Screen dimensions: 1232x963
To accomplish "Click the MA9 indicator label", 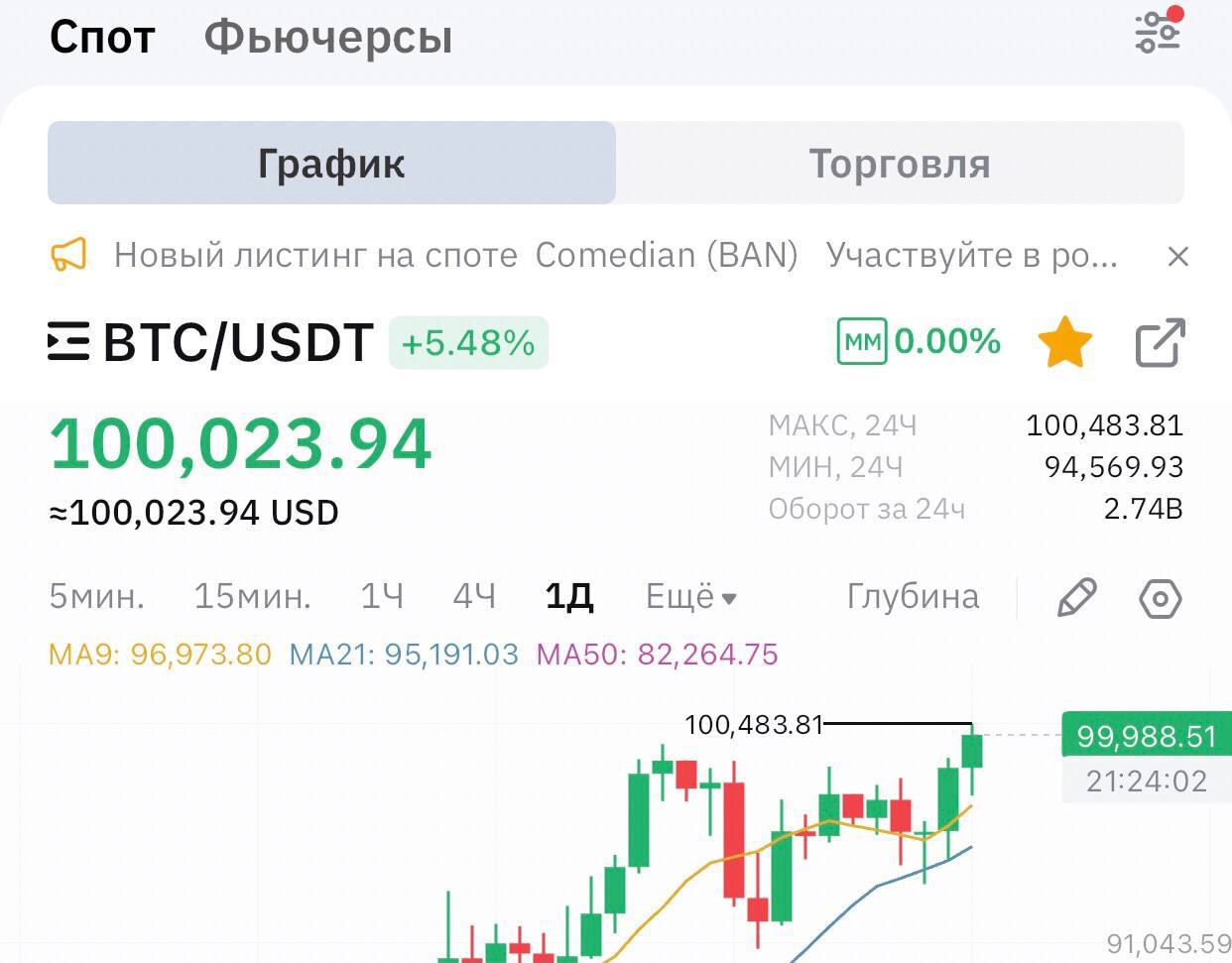I will click(x=160, y=655).
